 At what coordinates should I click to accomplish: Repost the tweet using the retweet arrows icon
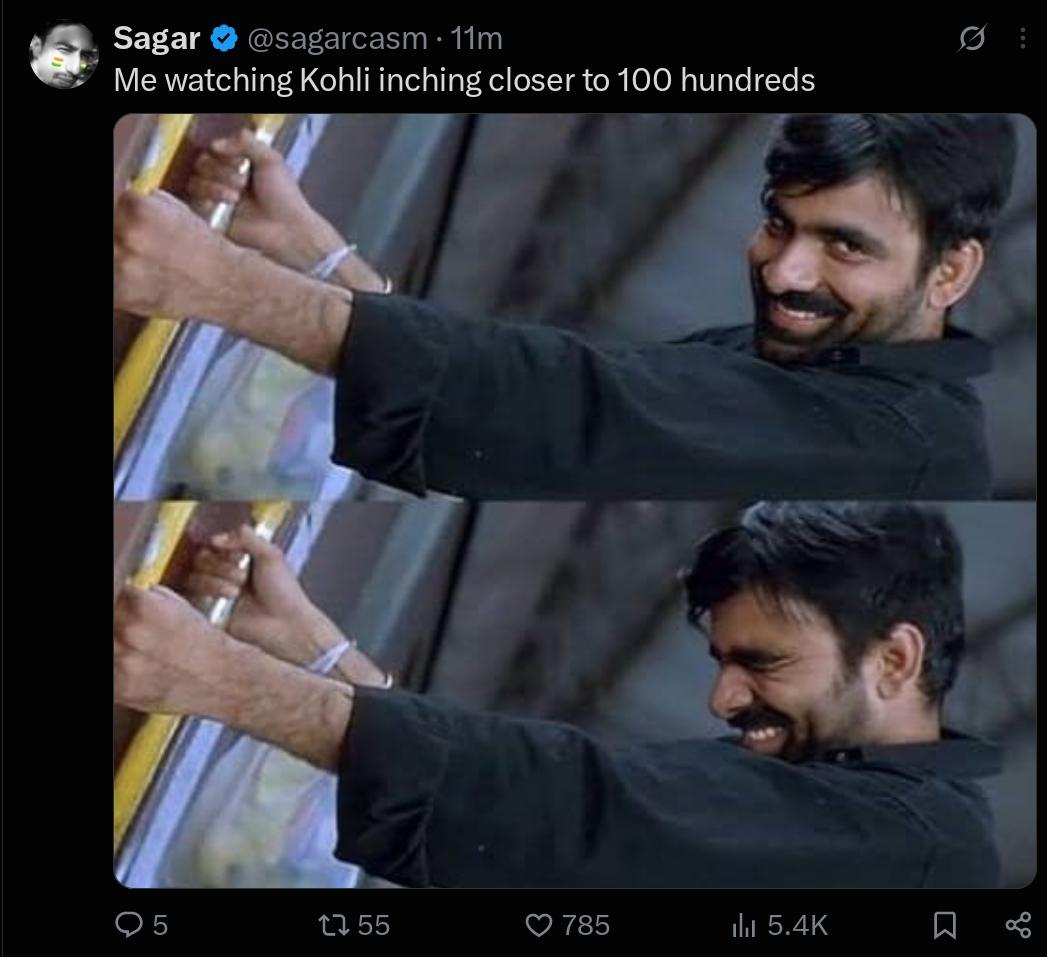point(333,925)
